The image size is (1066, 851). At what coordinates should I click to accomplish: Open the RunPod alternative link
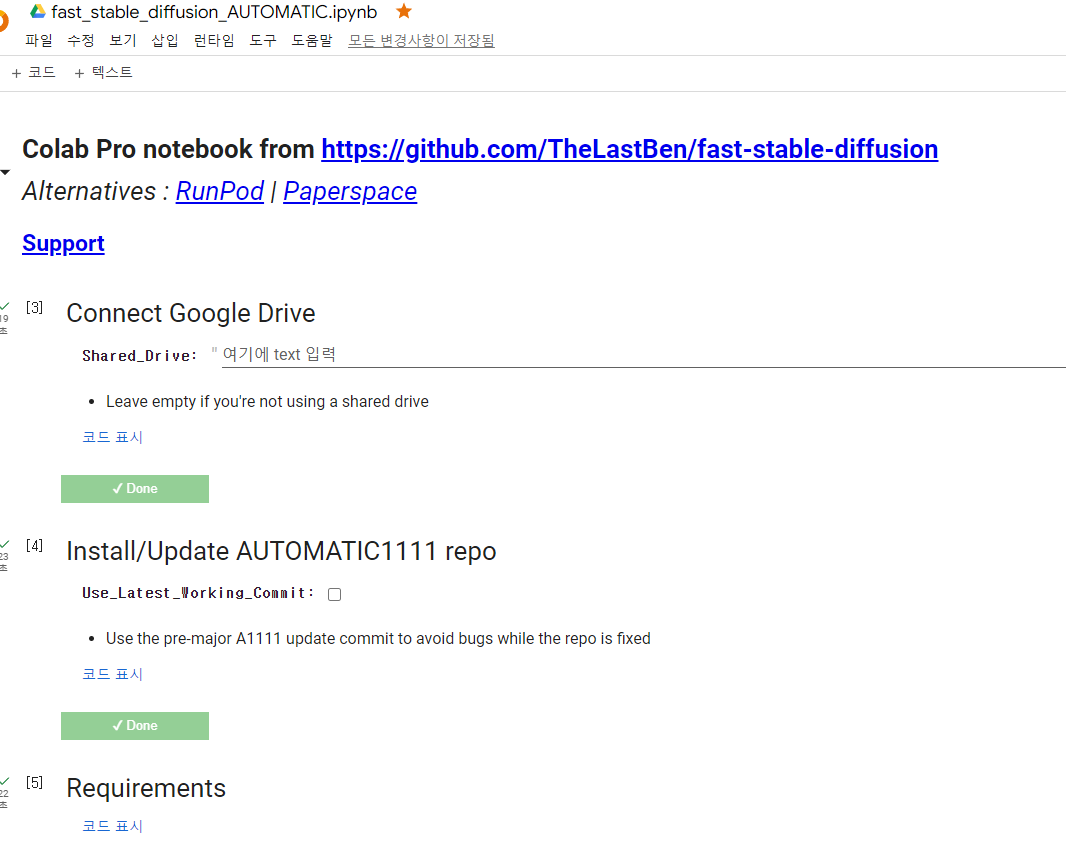(220, 192)
